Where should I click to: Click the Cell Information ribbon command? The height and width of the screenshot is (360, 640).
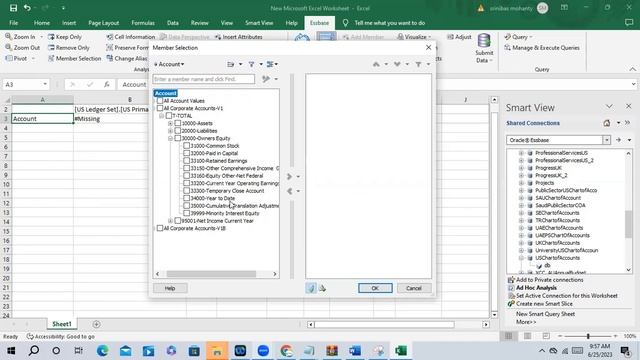[131, 37]
